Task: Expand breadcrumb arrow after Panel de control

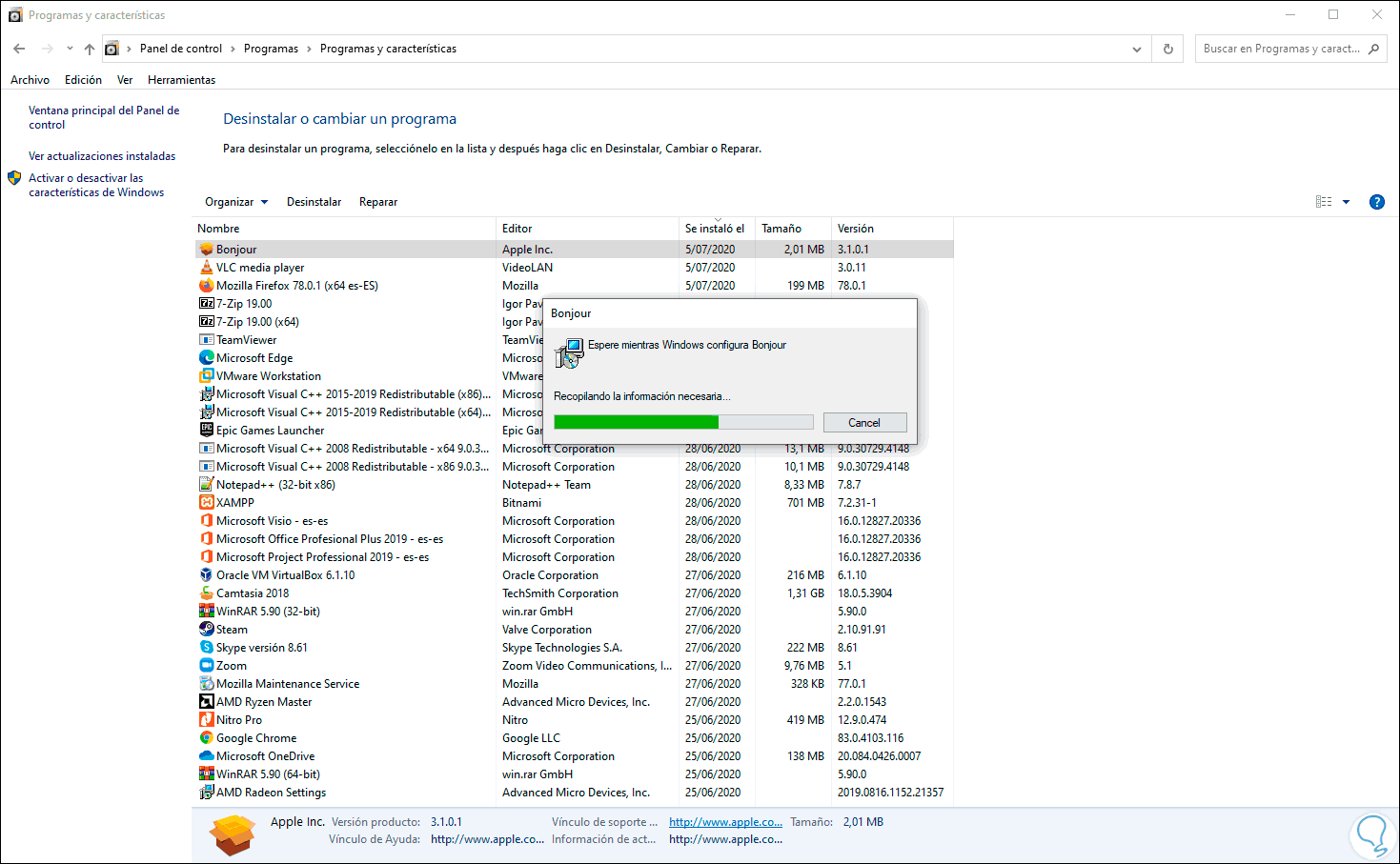Action: click(x=233, y=49)
